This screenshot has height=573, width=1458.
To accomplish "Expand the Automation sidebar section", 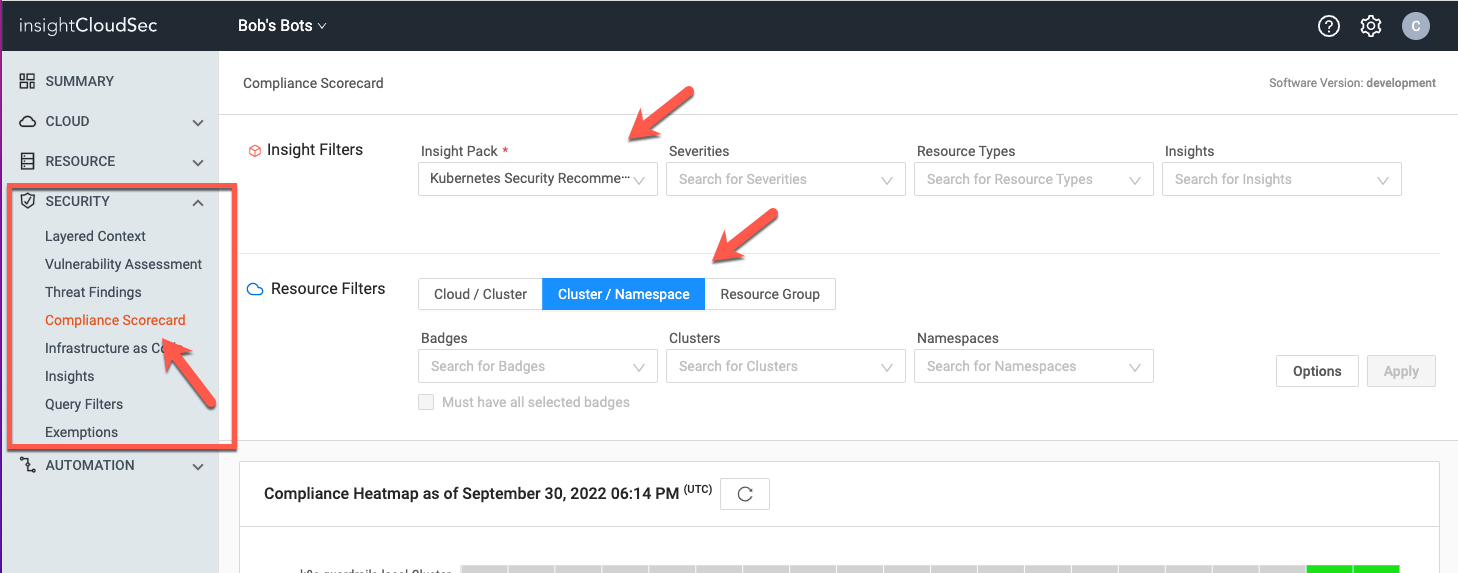I will pyautogui.click(x=198, y=466).
